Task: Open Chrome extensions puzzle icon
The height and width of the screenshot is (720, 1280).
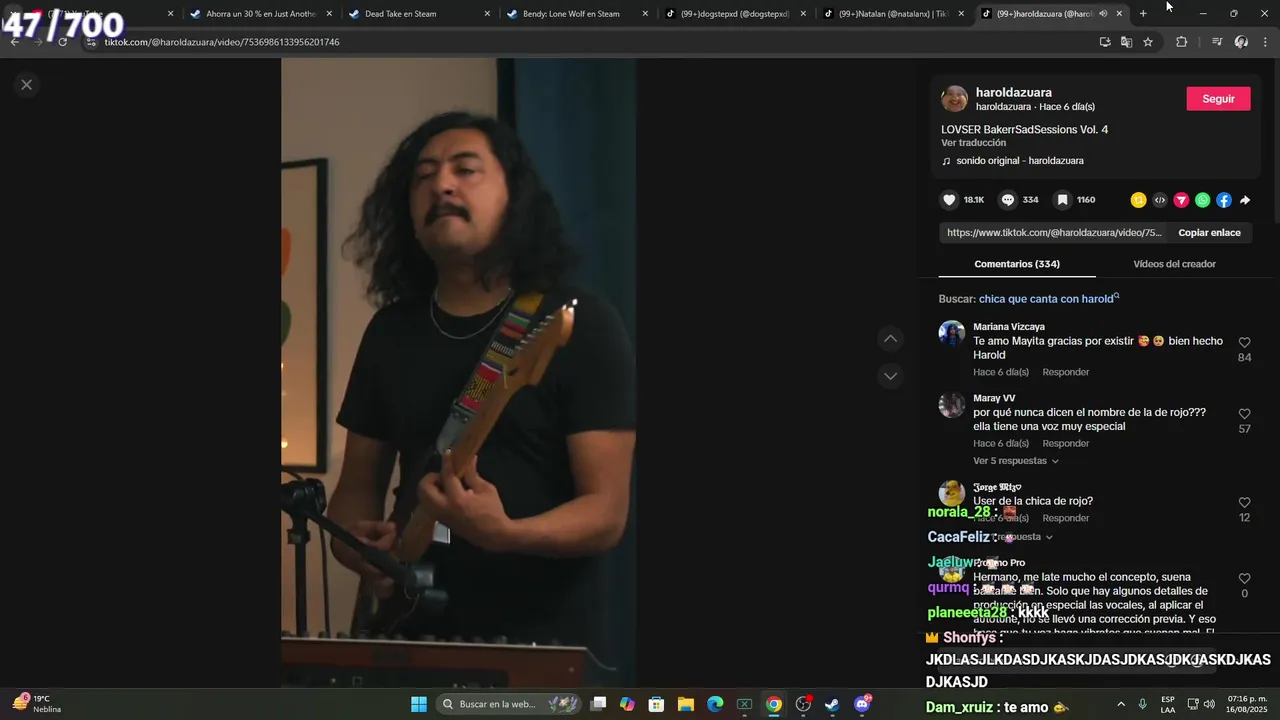Action: click(x=1181, y=42)
